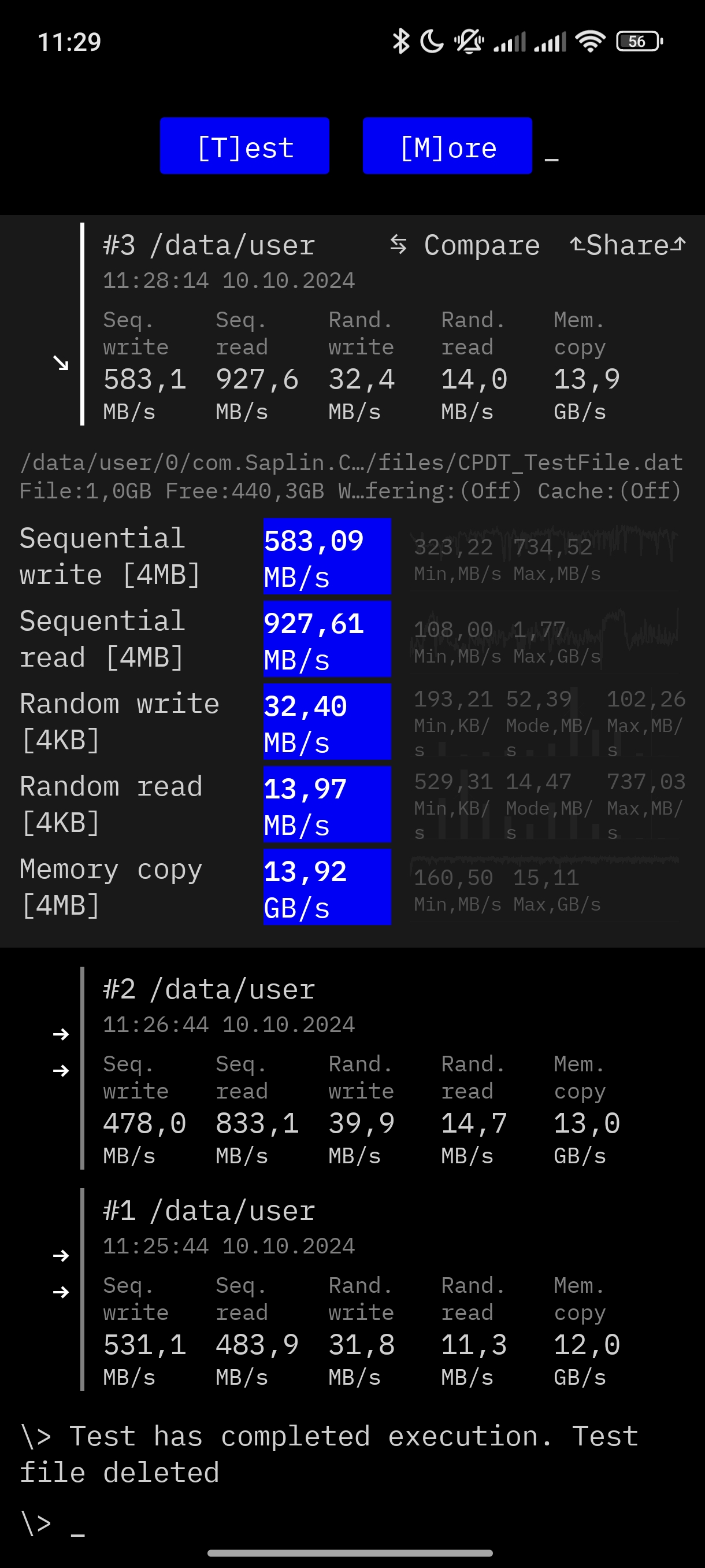Click the second arrow beside result #2
This screenshot has height=1568, width=705.
[61, 1070]
